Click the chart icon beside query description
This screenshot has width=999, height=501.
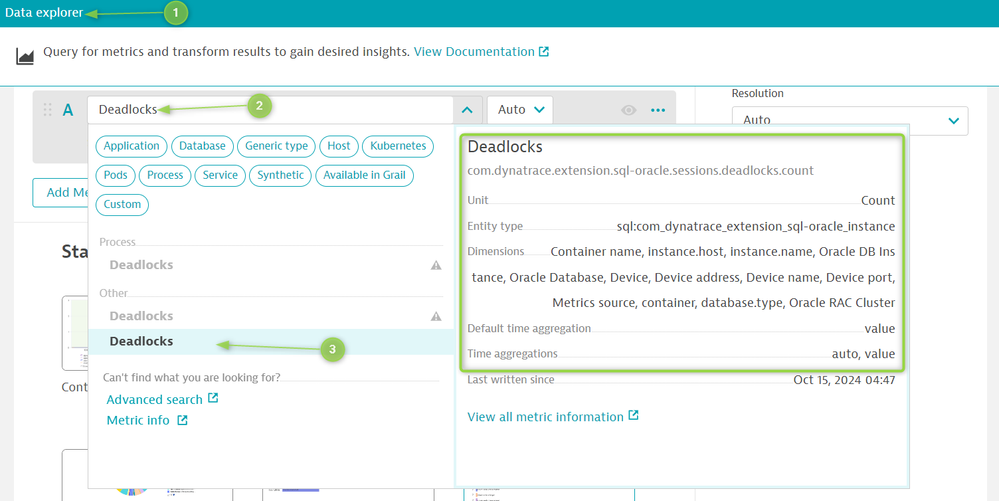[25, 57]
